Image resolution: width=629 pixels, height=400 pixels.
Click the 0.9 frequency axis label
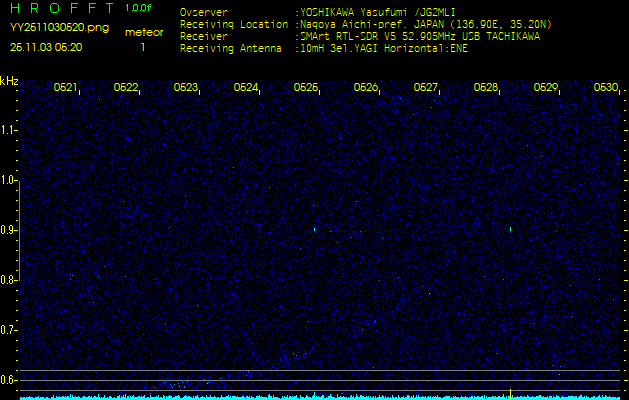[x=9, y=230]
